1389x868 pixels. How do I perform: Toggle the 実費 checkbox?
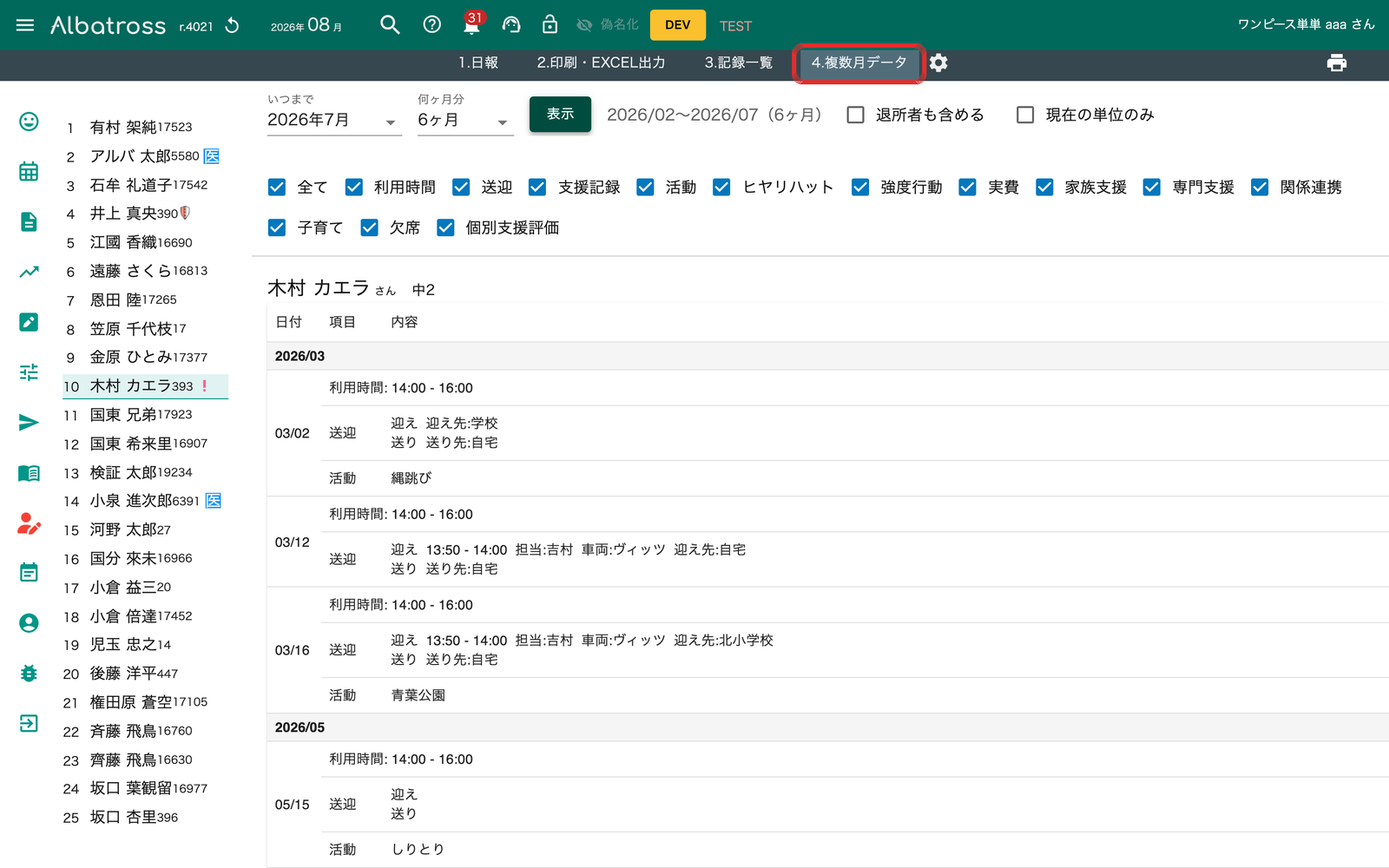967,187
